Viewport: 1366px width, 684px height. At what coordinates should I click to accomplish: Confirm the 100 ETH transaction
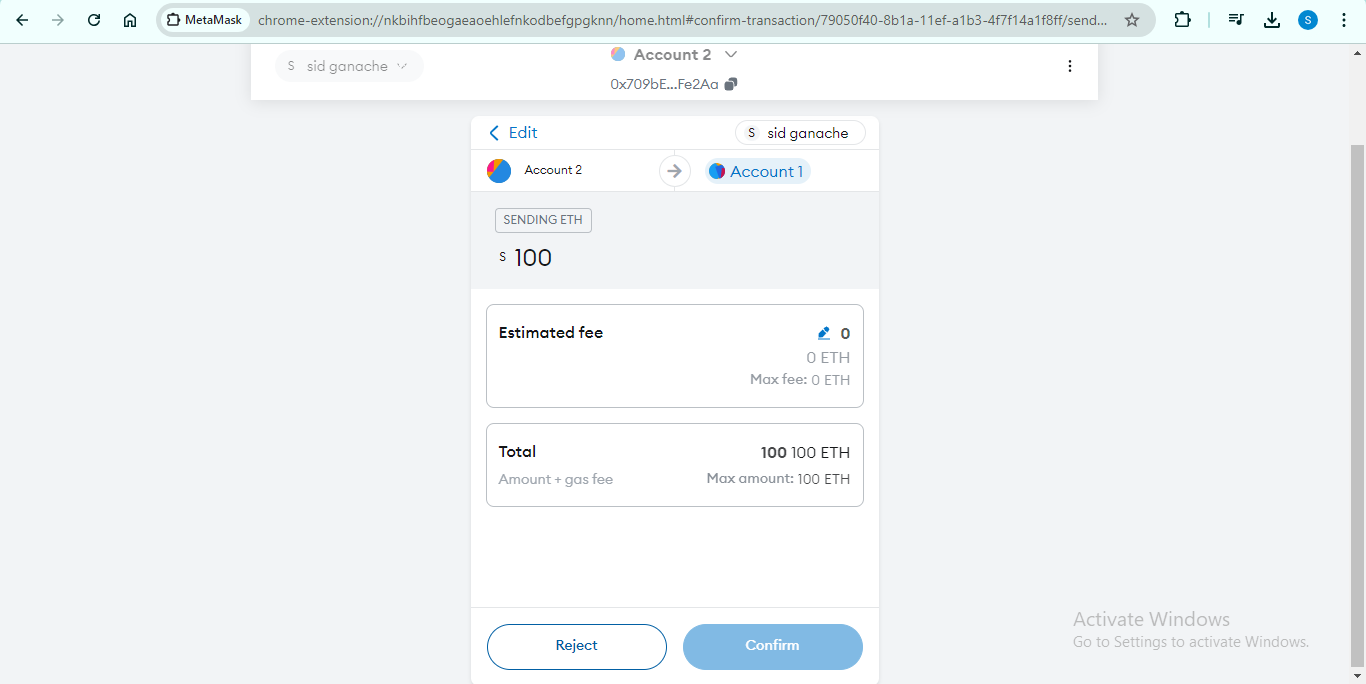(772, 646)
